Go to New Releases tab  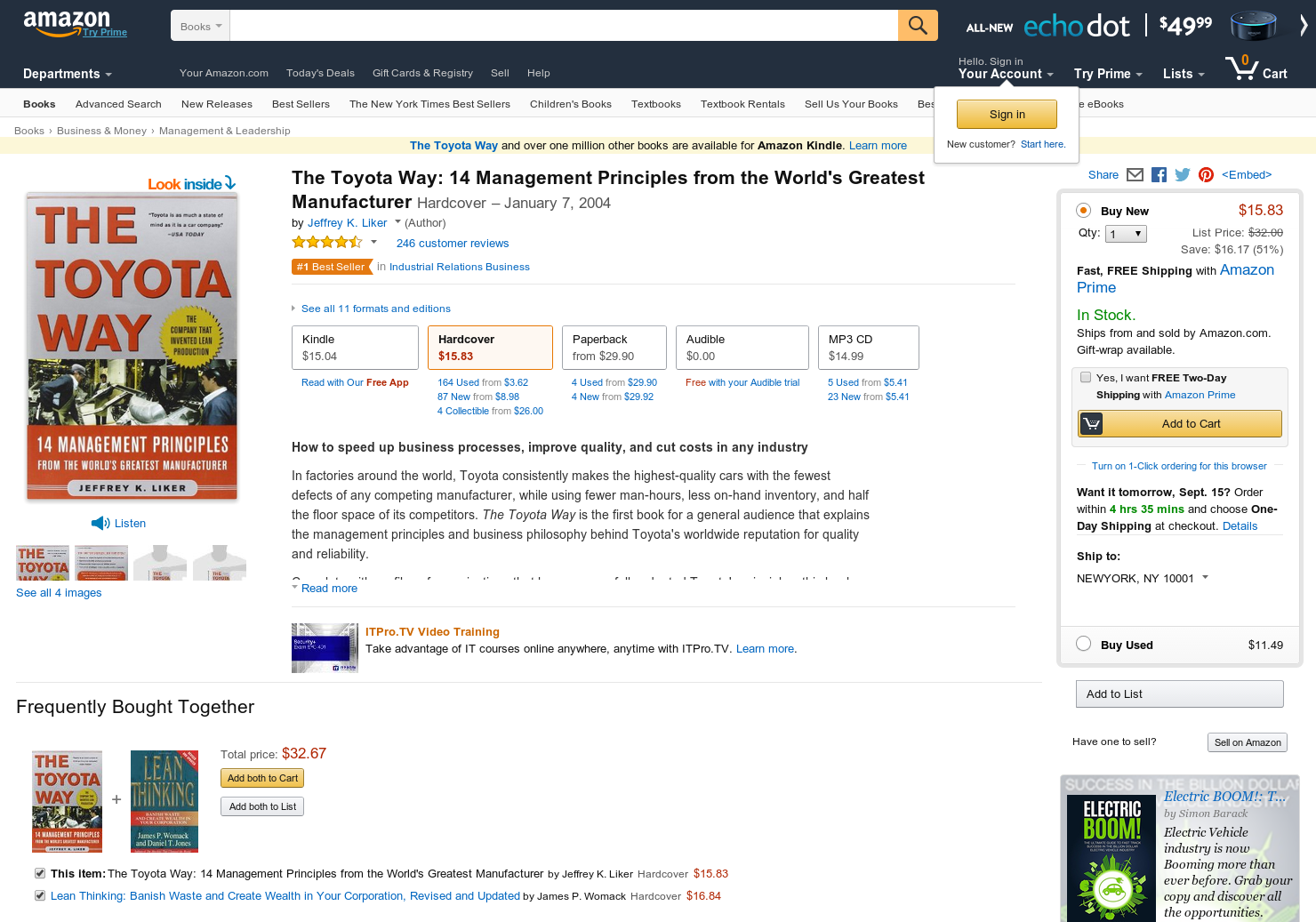(x=217, y=104)
